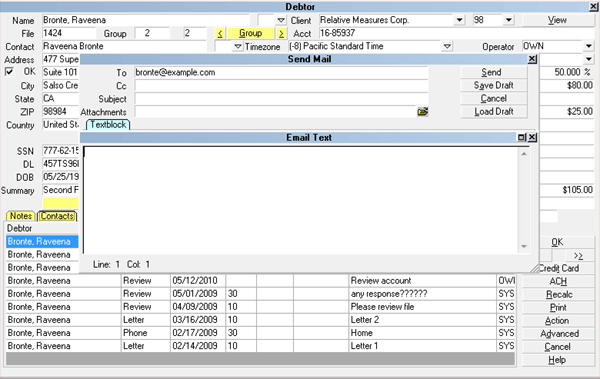Switch to the Notes tab
Screen dimensions: 600x379
(x=21, y=216)
